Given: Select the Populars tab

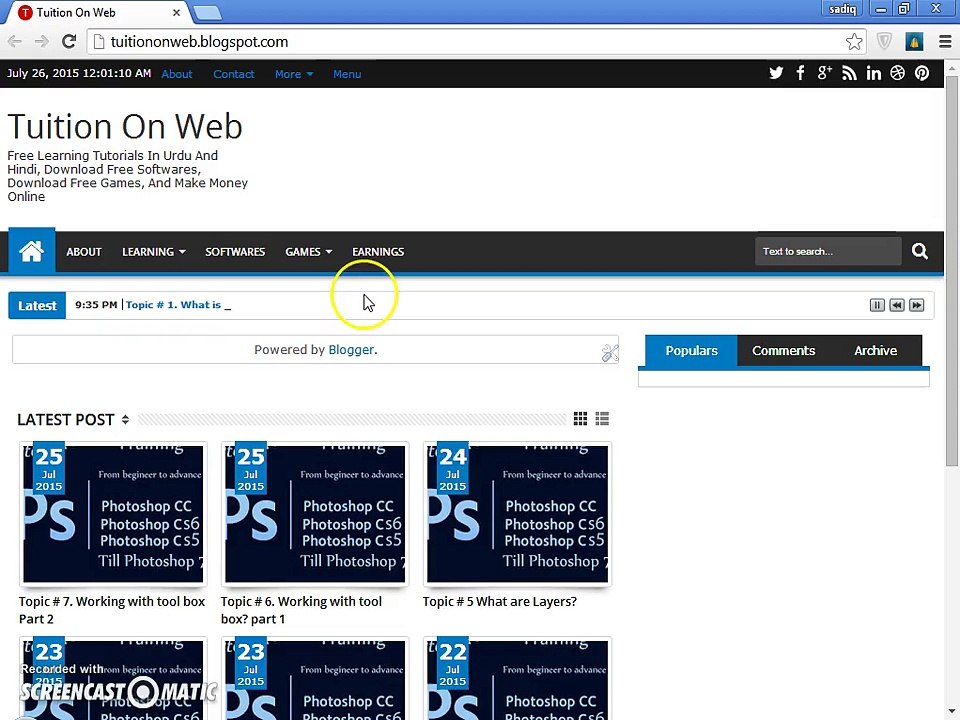Looking at the screenshot, I should pyautogui.click(x=691, y=350).
